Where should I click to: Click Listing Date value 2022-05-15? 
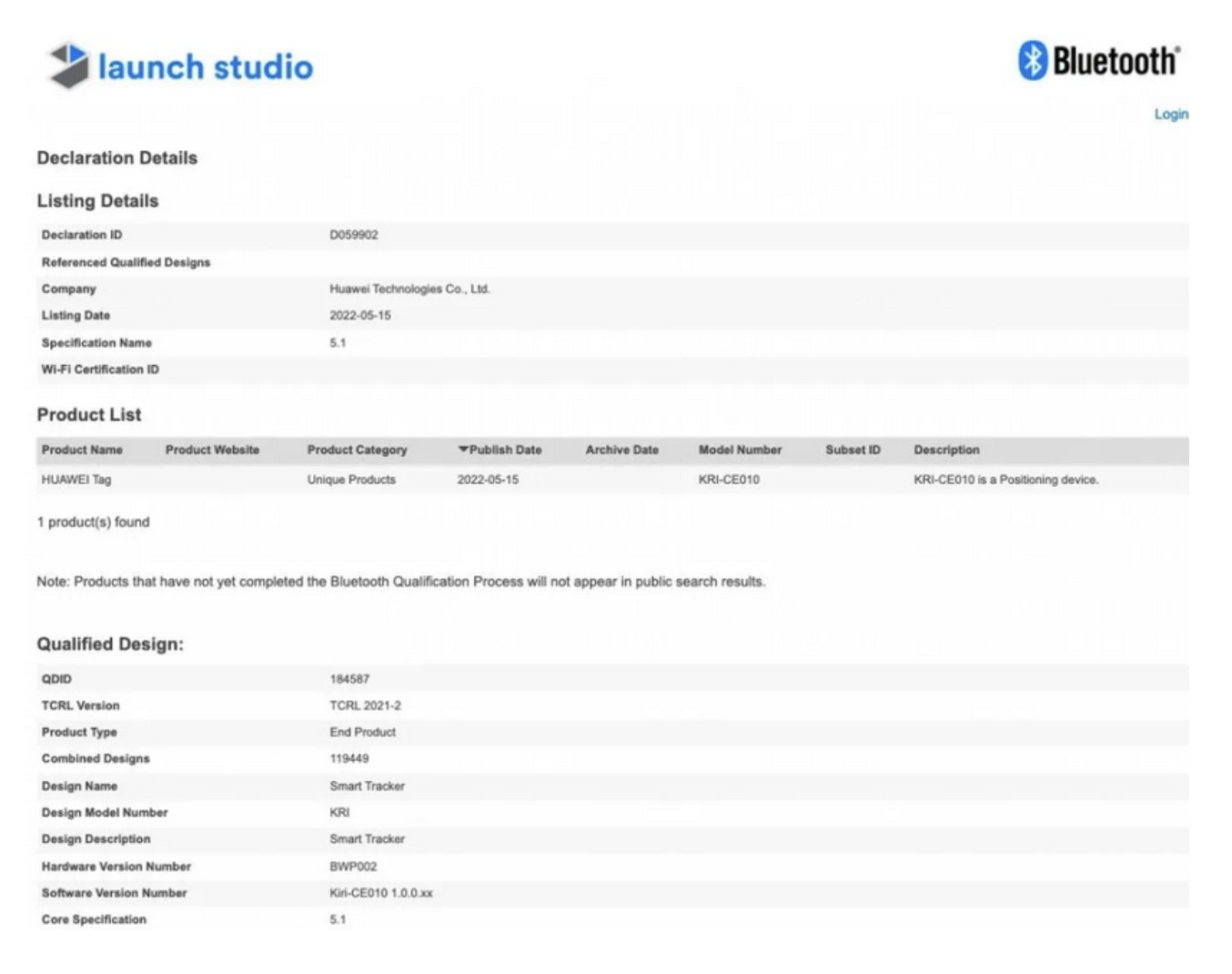tap(360, 316)
